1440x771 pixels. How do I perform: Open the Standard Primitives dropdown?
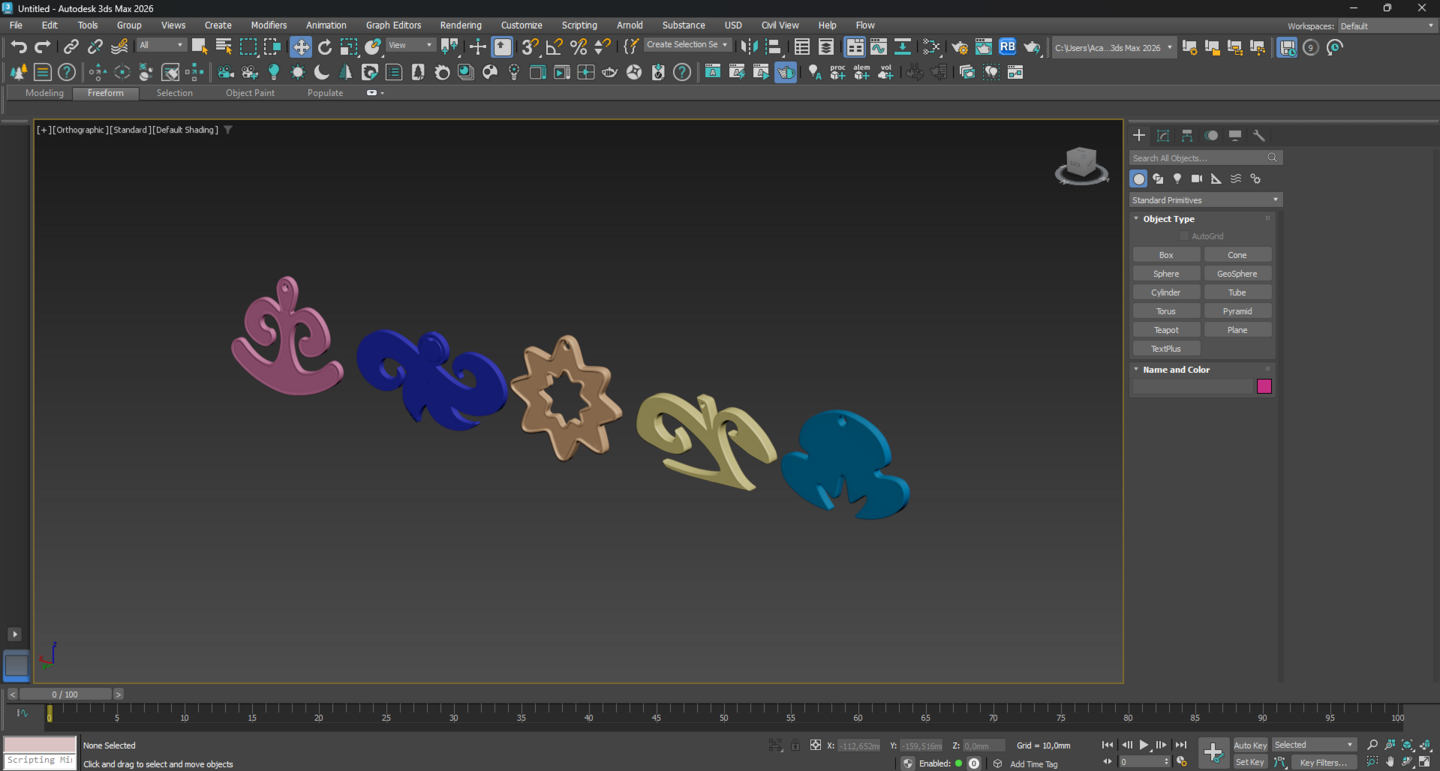[1205, 200]
